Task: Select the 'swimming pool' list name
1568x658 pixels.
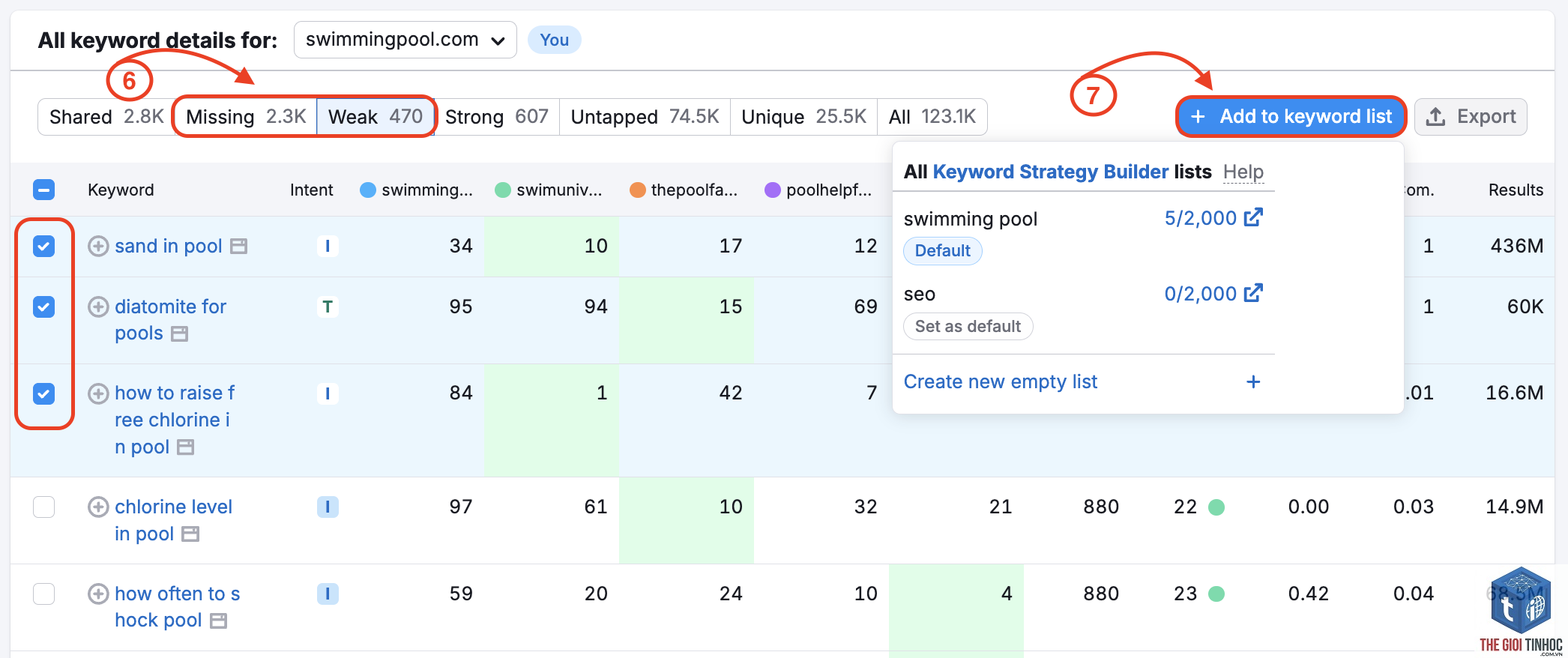Action: coord(971,219)
